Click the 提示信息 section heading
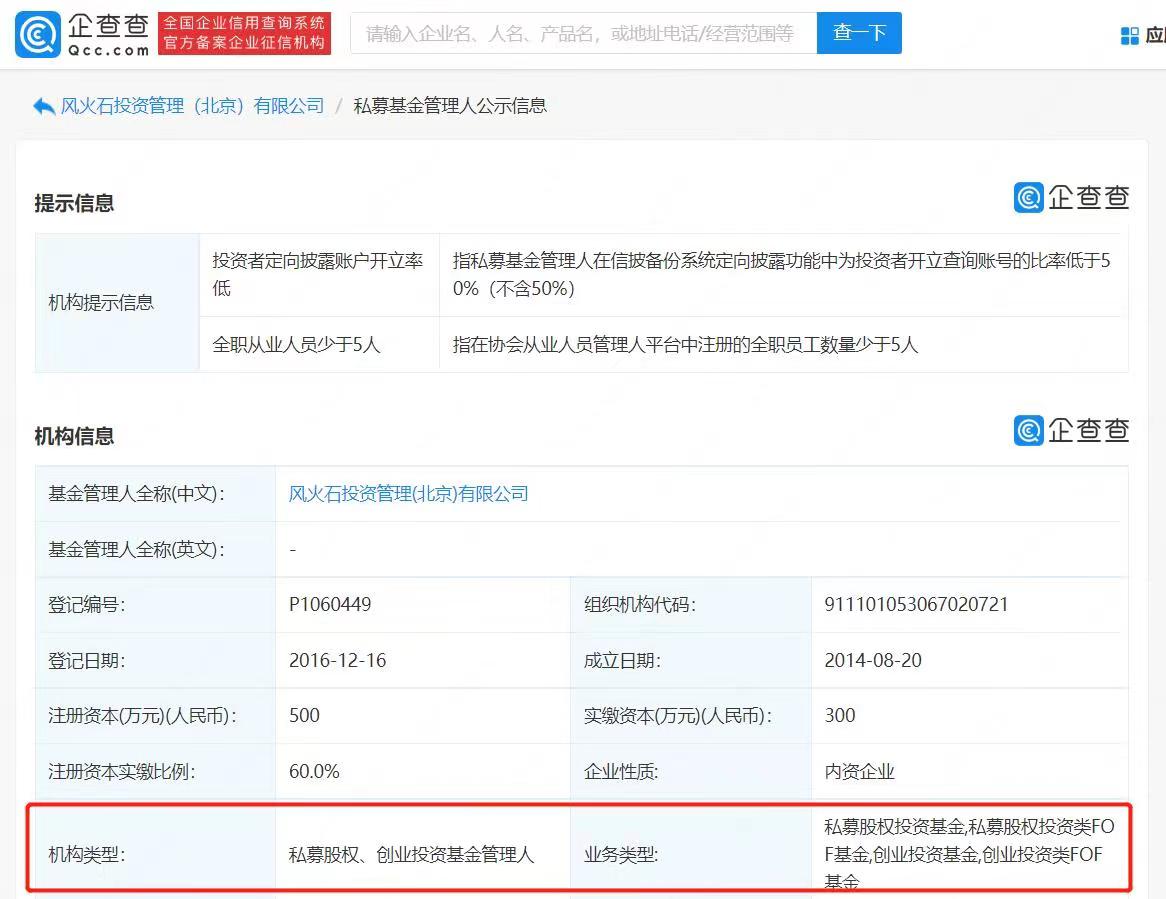 pyautogui.click(x=74, y=203)
